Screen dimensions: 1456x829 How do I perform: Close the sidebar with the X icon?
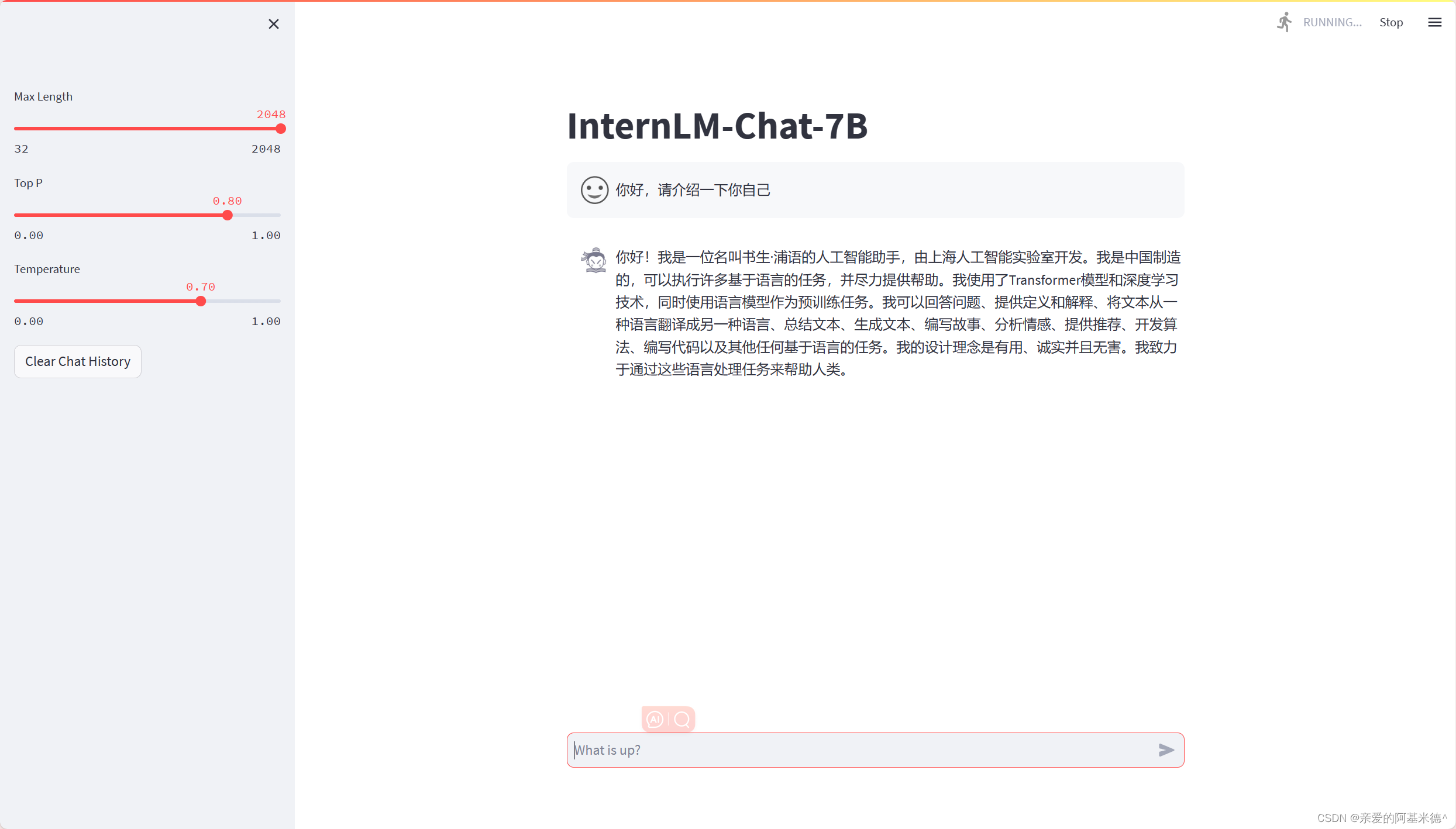[273, 24]
